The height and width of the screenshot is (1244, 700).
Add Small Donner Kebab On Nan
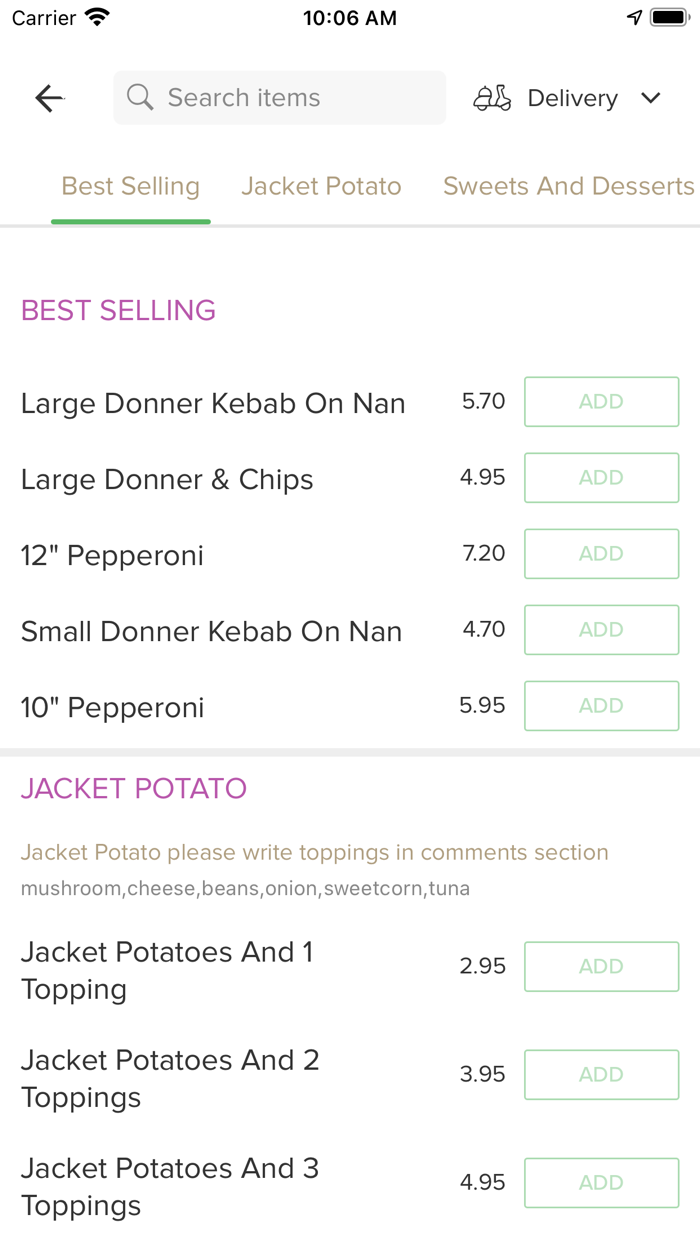[601, 629]
